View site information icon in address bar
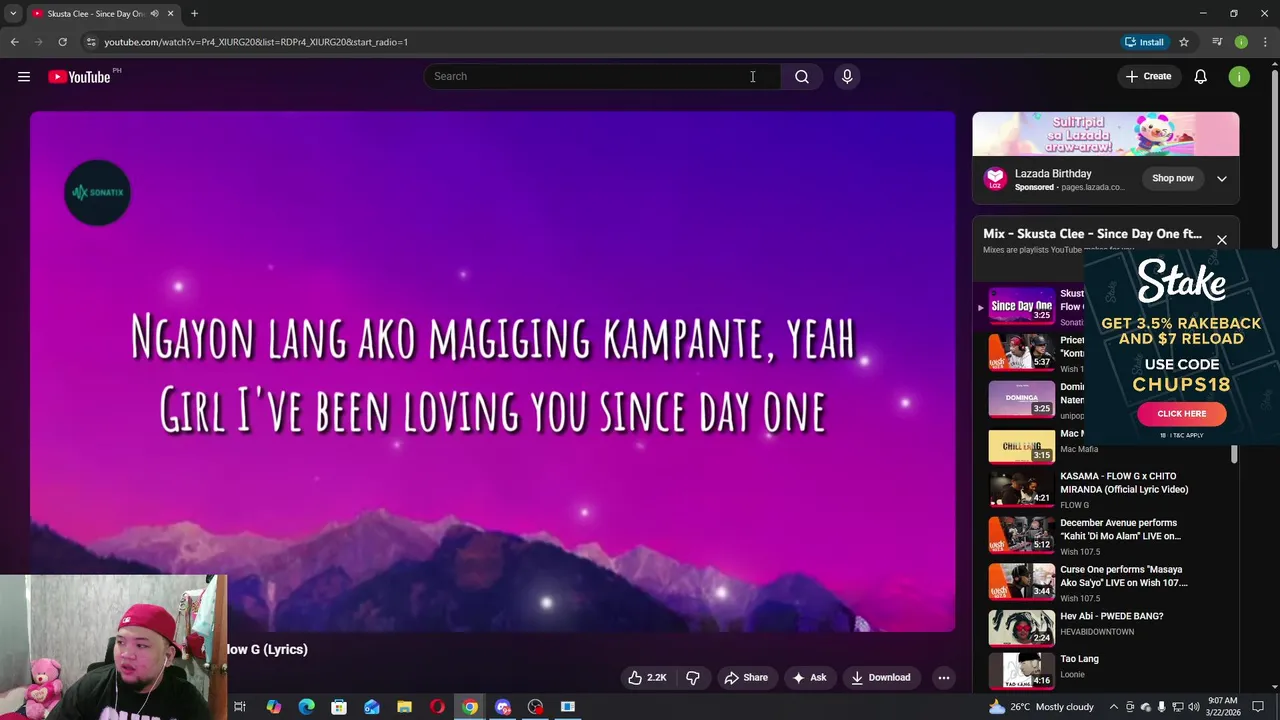The height and width of the screenshot is (720, 1280). pos(90,42)
